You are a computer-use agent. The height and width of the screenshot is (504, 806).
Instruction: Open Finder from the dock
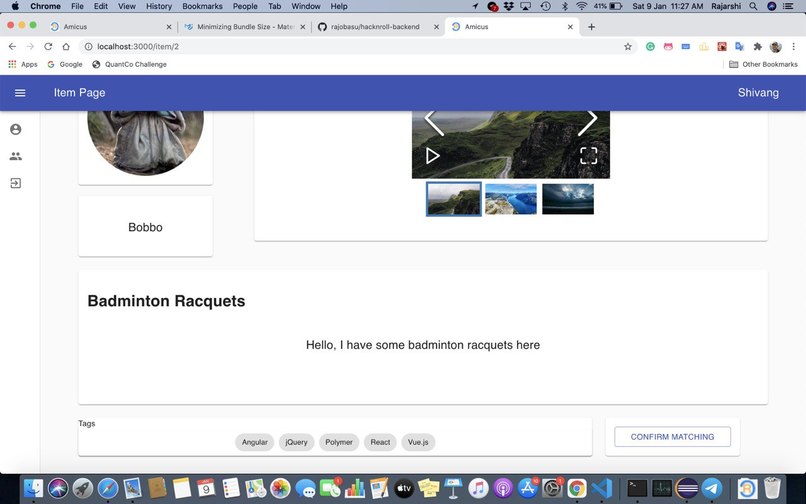(34, 488)
